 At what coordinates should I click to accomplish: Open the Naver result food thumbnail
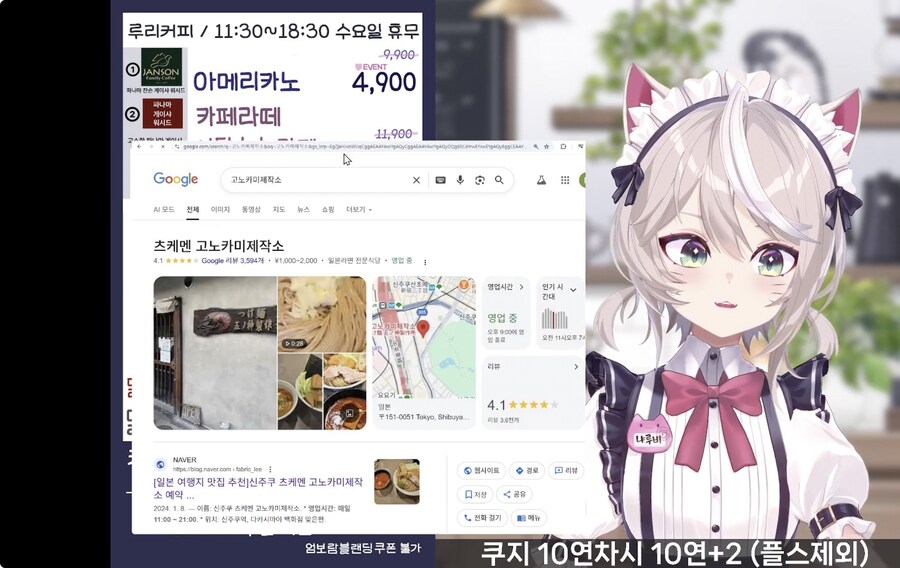click(x=397, y=481)
